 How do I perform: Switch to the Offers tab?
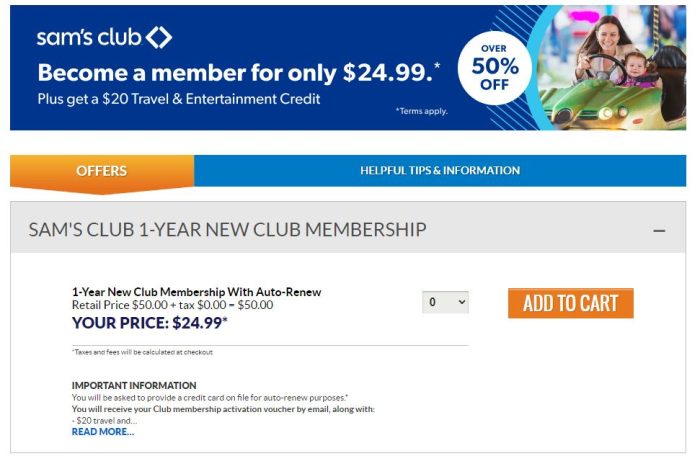(102, 171)
